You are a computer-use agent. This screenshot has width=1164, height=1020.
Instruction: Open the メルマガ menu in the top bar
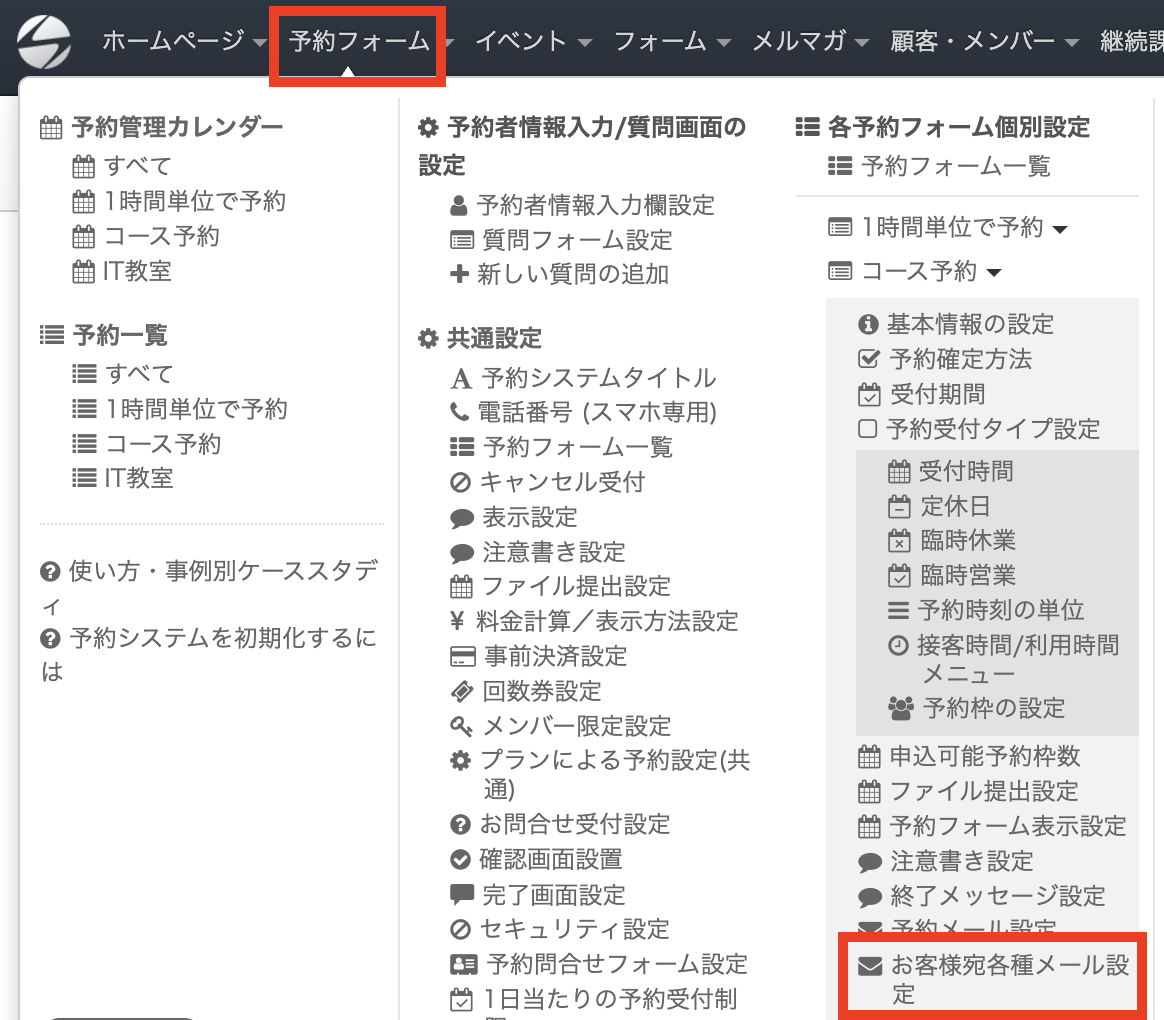[810, 42]
